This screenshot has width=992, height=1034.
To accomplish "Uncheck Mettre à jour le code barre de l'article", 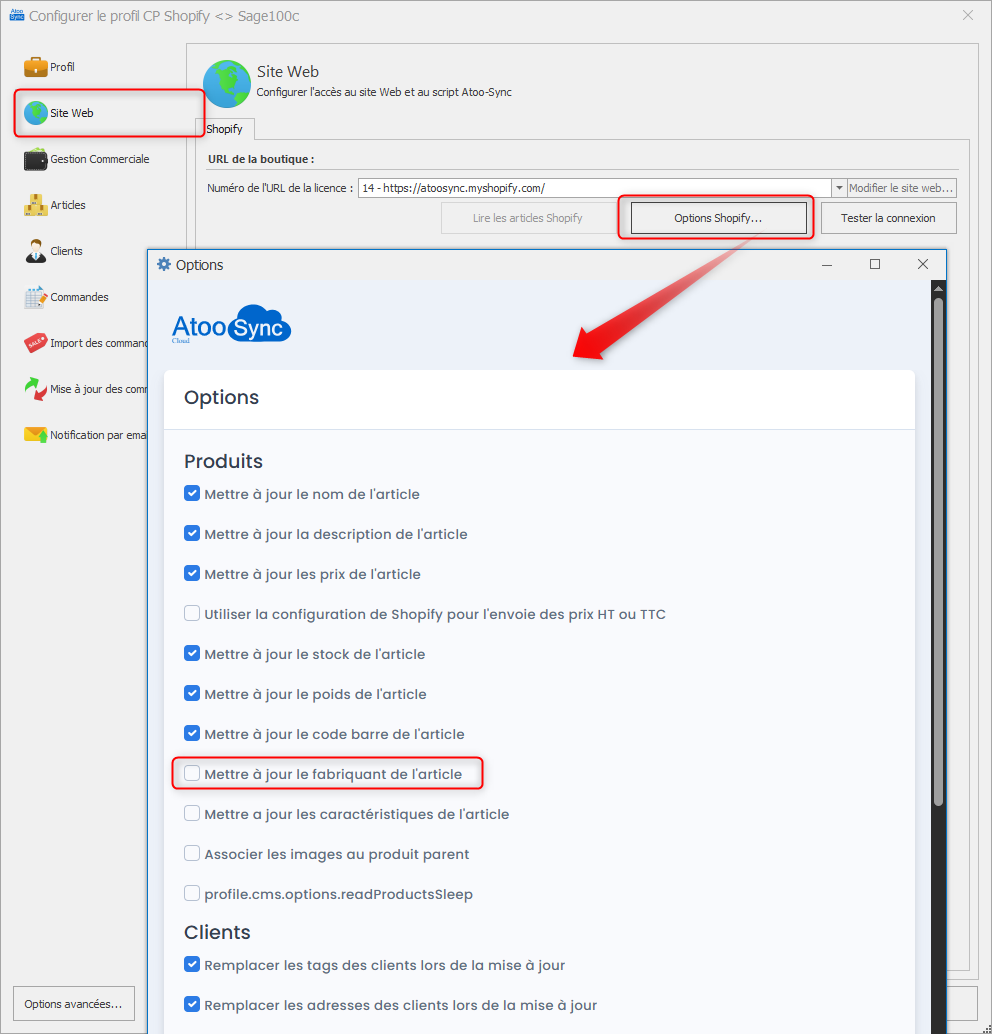I will coord(192,733).
